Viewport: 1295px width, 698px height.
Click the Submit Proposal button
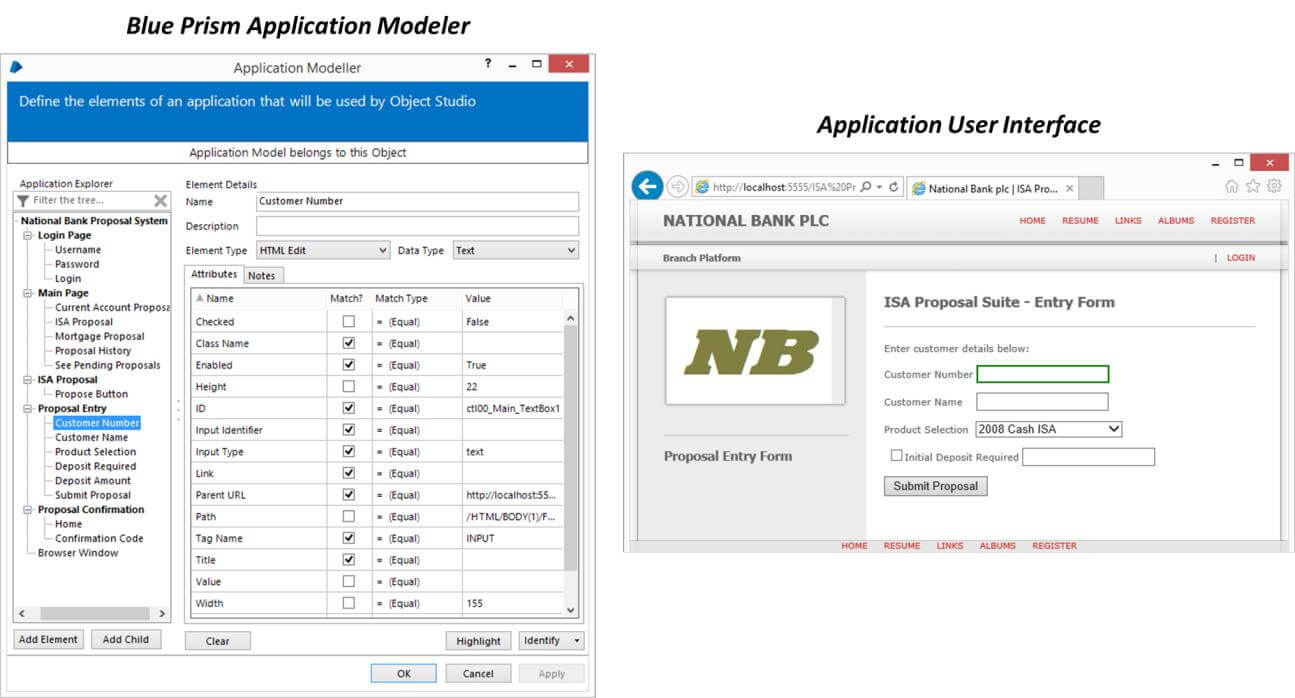936,486
